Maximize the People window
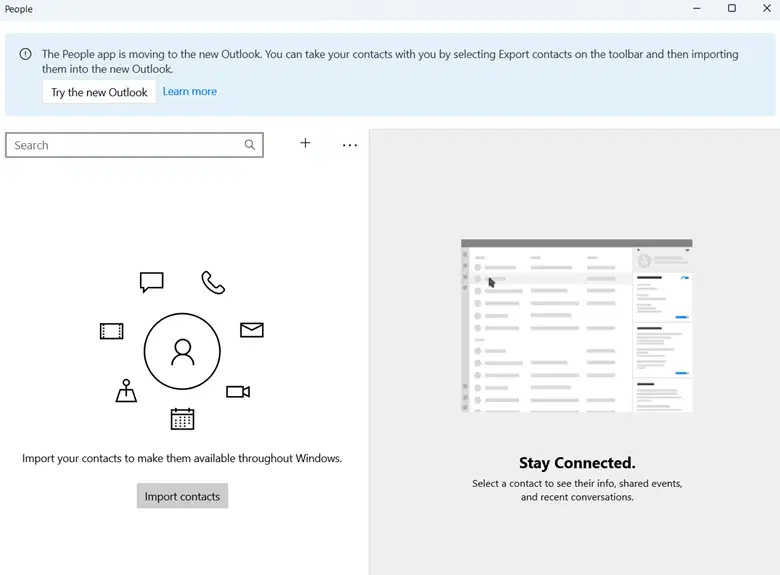 pyautogui.click(x=732, y=8)
